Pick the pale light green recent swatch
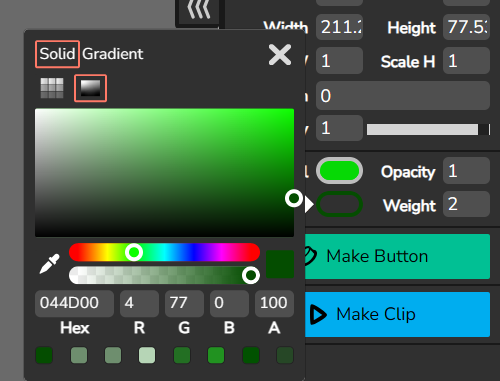The width and height of the screenshot is (500, 381). tap(147, 355)
